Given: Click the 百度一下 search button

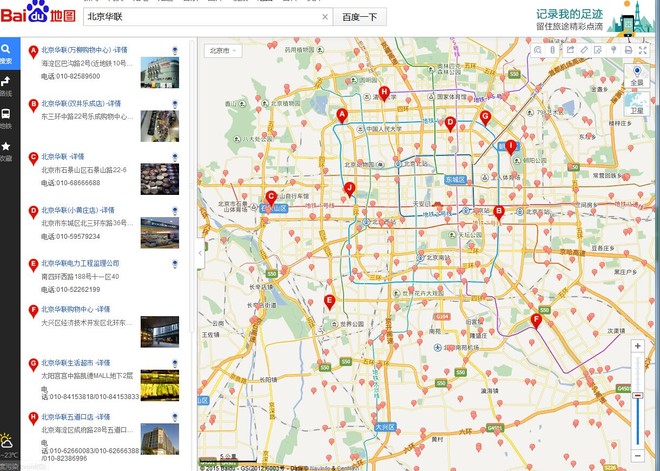Looking at the screenshot, I should point(359,17).
